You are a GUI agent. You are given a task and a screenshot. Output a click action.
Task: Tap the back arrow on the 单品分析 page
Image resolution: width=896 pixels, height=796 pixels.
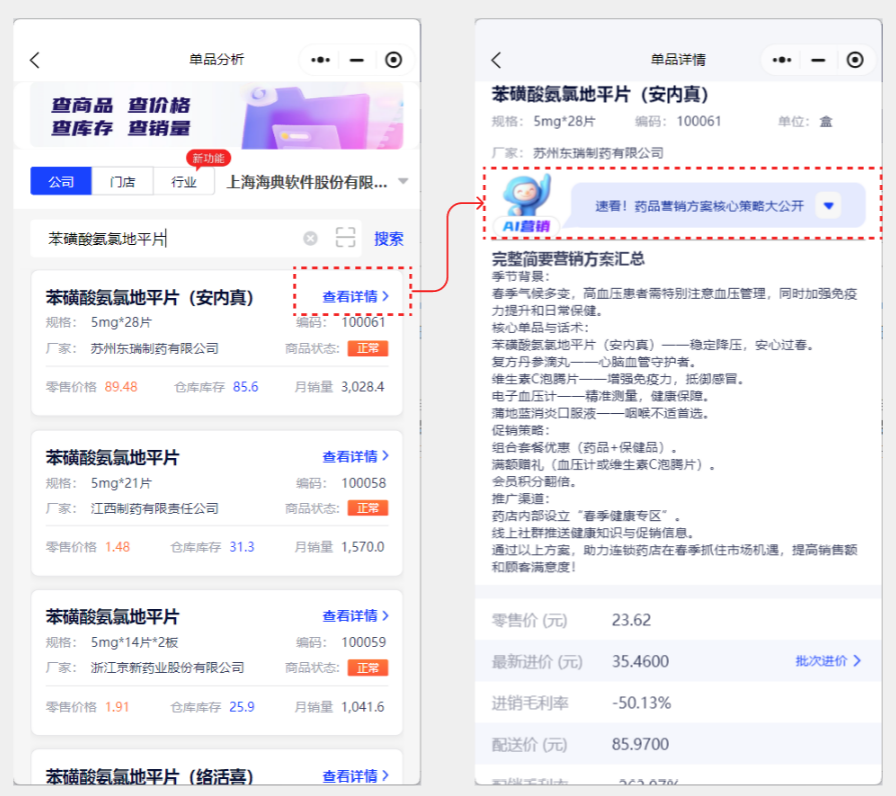(x=35, y=59)
